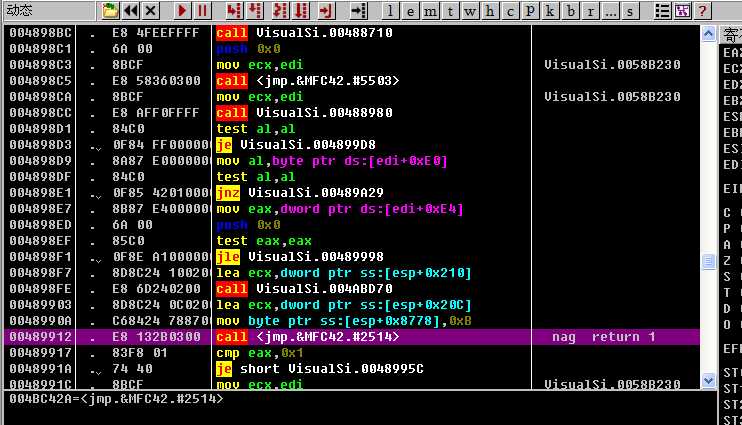Select the 'test eax,eax' instruction
Viewport: 742px width, 425px height.
point(264,241)
